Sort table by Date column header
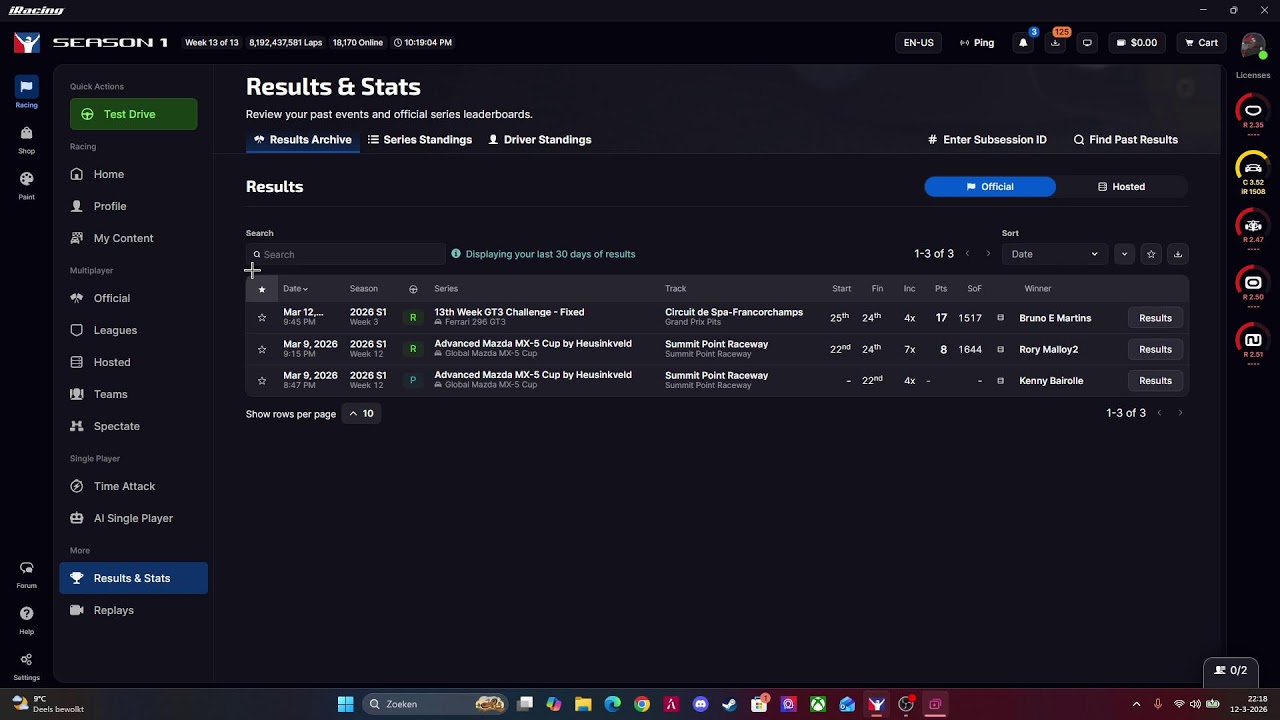 point(295,289)
